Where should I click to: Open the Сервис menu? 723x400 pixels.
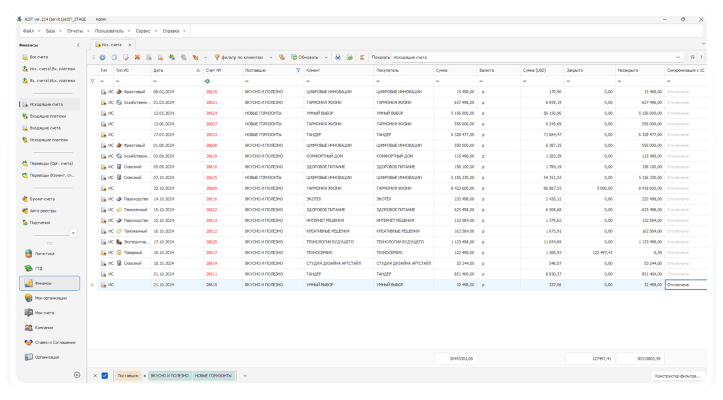[x=146, y=31]
